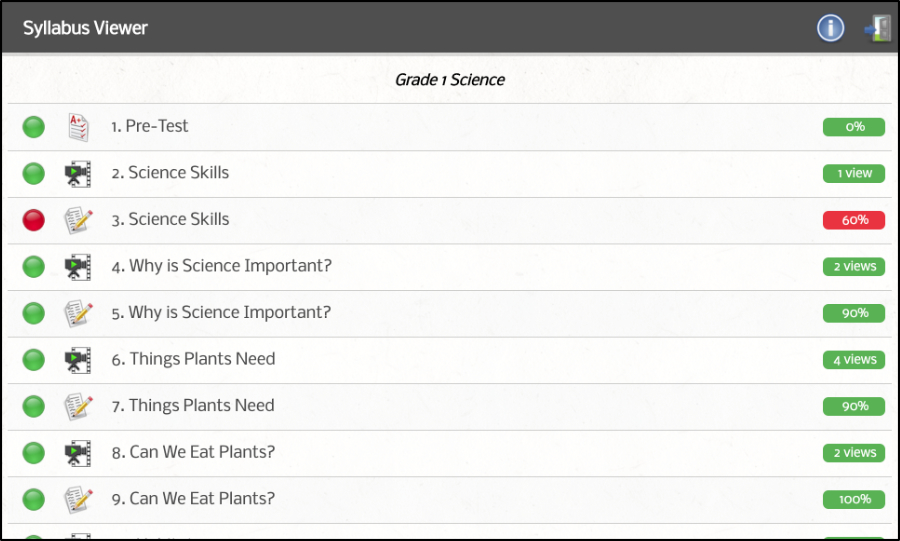Image resolution: width=900 pixels, height=541 pixels.
Task: Open the Pre-Test graded paper icon
Action: (78, 127)
